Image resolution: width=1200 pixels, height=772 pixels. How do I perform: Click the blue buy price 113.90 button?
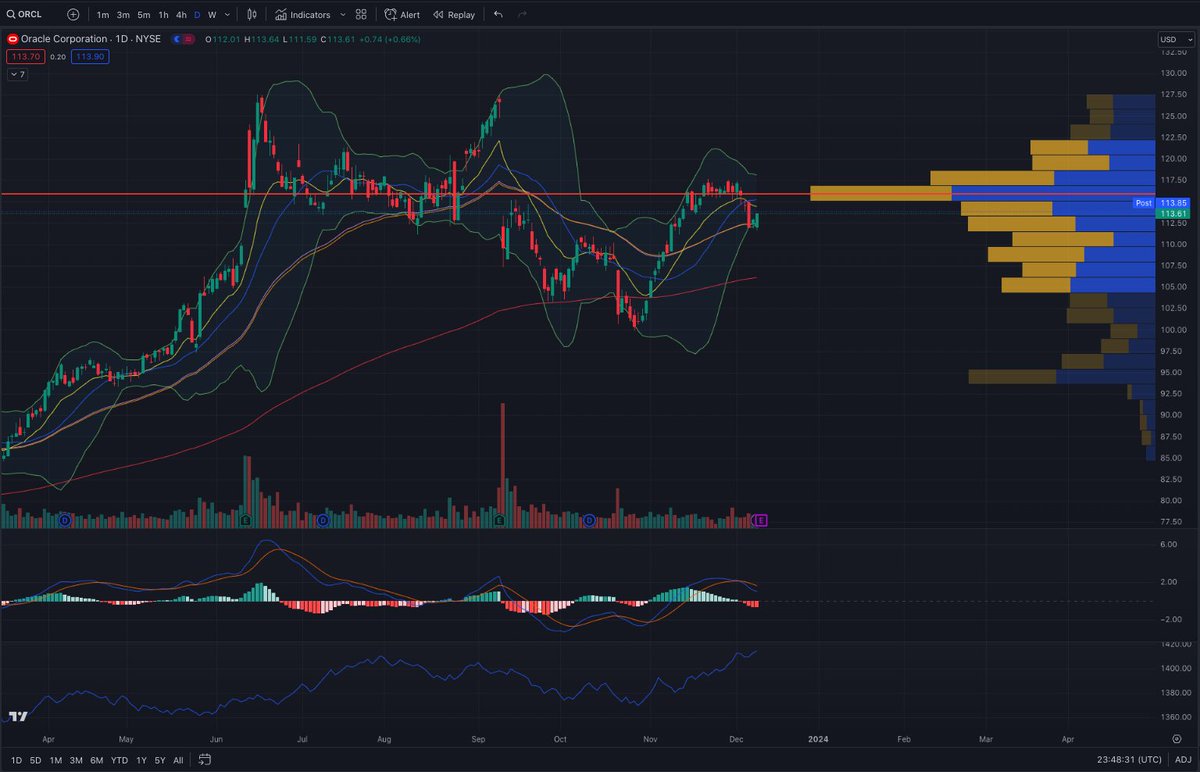(x=90, y=57)
